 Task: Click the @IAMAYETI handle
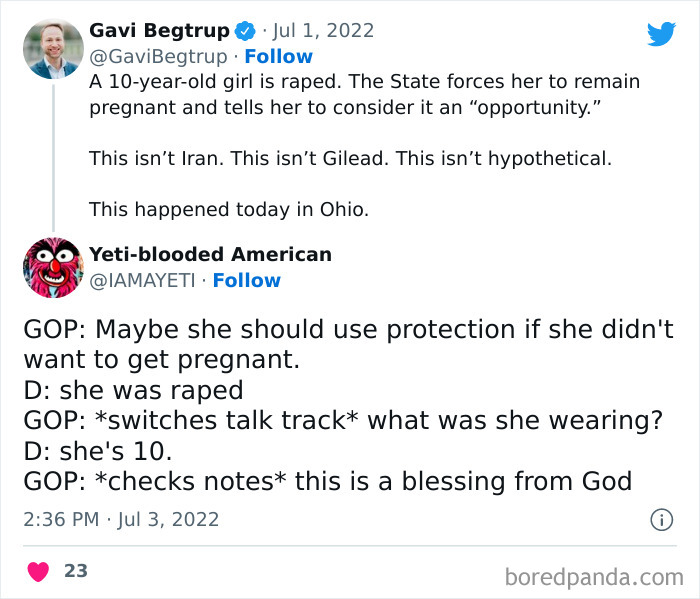tap(142, 280)
